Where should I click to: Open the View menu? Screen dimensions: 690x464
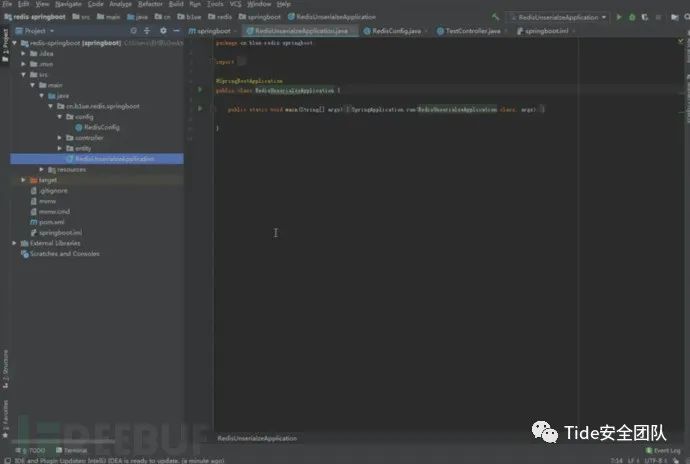tap(42, 4)
